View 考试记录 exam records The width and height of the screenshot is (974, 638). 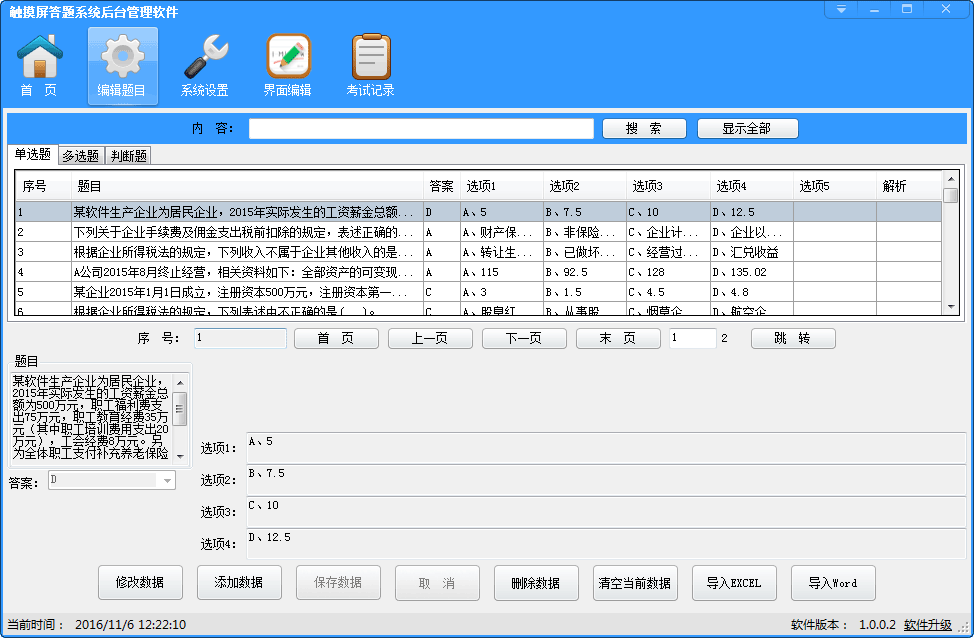click(370, 64)
